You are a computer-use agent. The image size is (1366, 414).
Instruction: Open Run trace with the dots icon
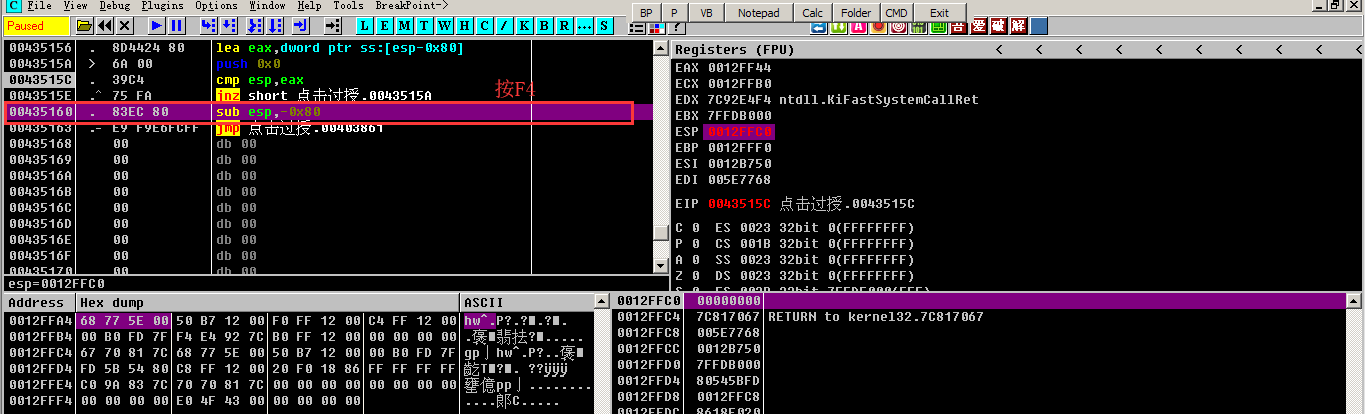coord(584,25)
